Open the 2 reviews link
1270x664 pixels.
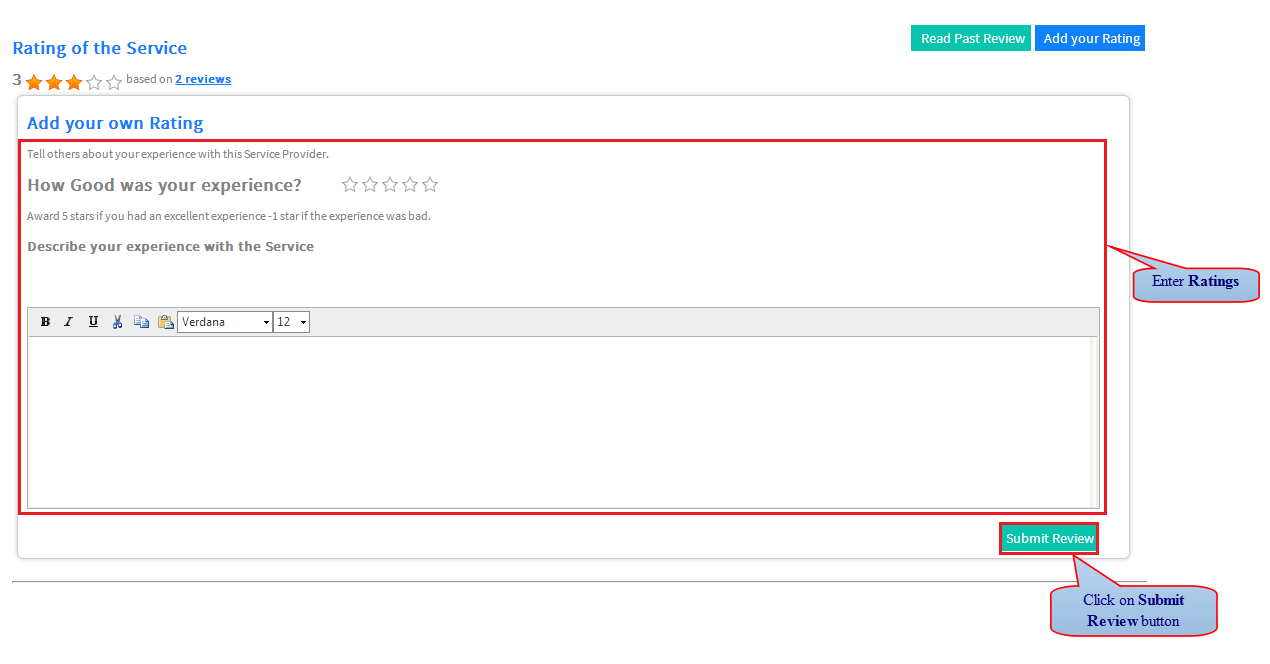tap(203, 79)
